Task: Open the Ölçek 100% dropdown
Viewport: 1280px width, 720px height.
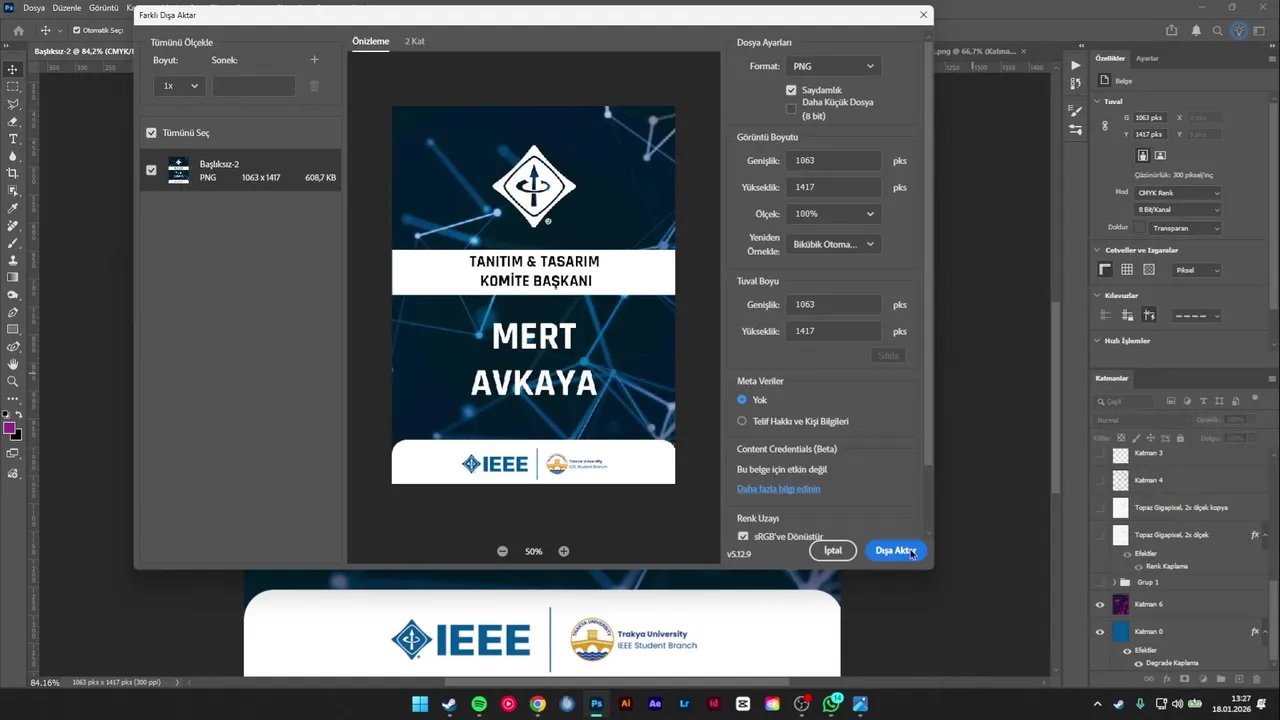Action: pos(833,214)
